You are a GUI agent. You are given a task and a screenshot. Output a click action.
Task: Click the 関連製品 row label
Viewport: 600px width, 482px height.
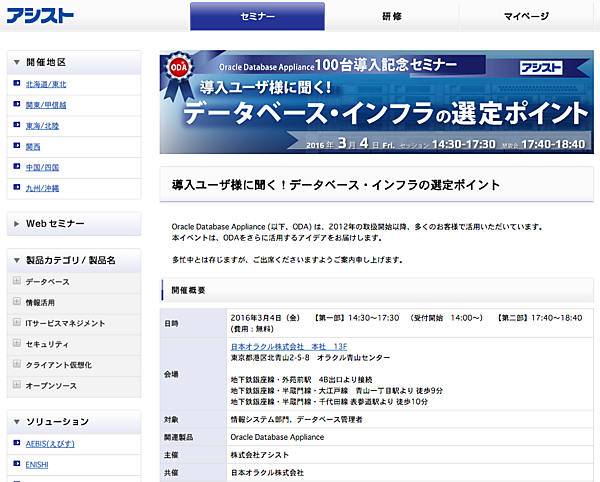(178, 437)
